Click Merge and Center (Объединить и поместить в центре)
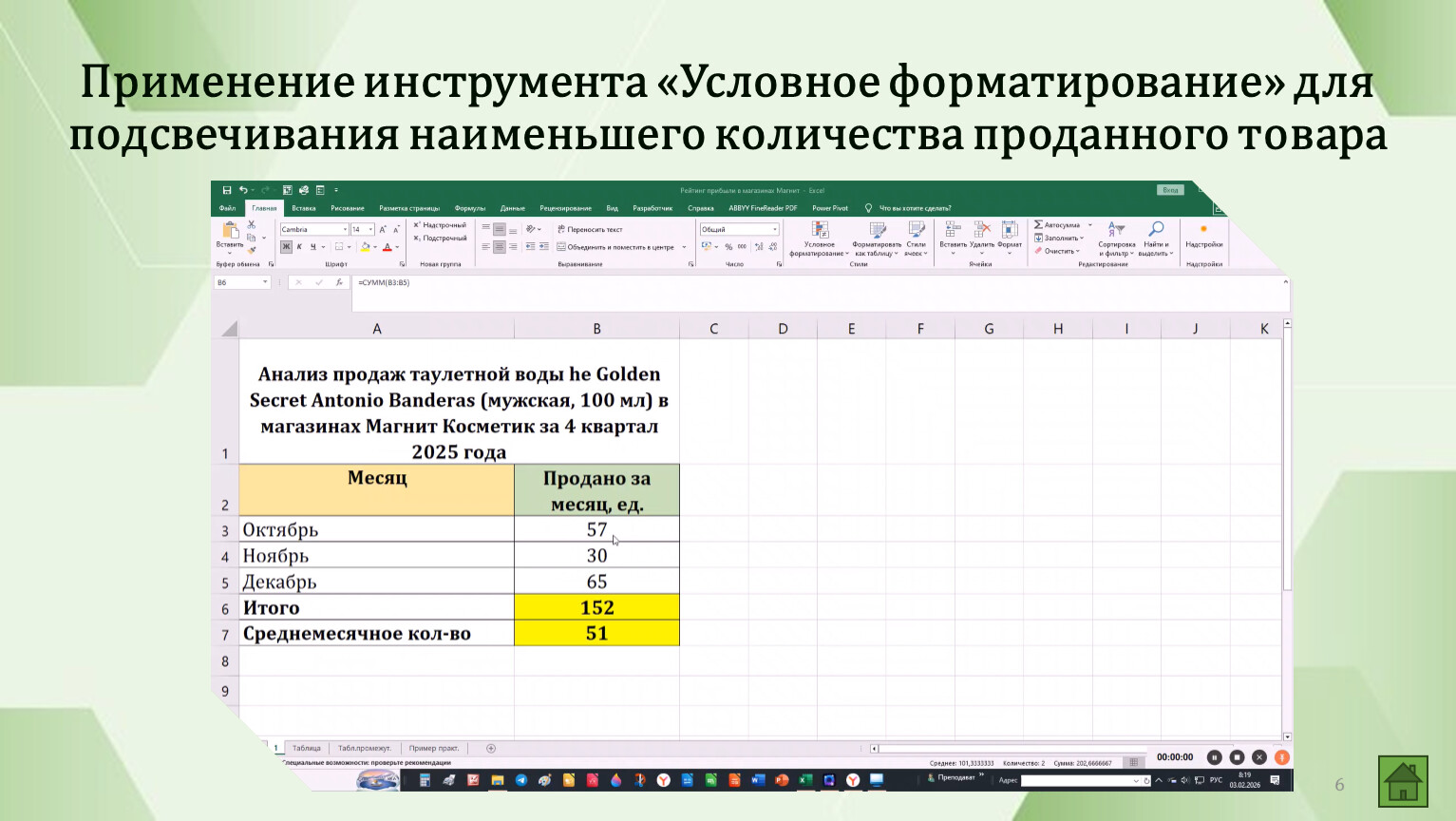1456x821 pixels. coord(618,247)
